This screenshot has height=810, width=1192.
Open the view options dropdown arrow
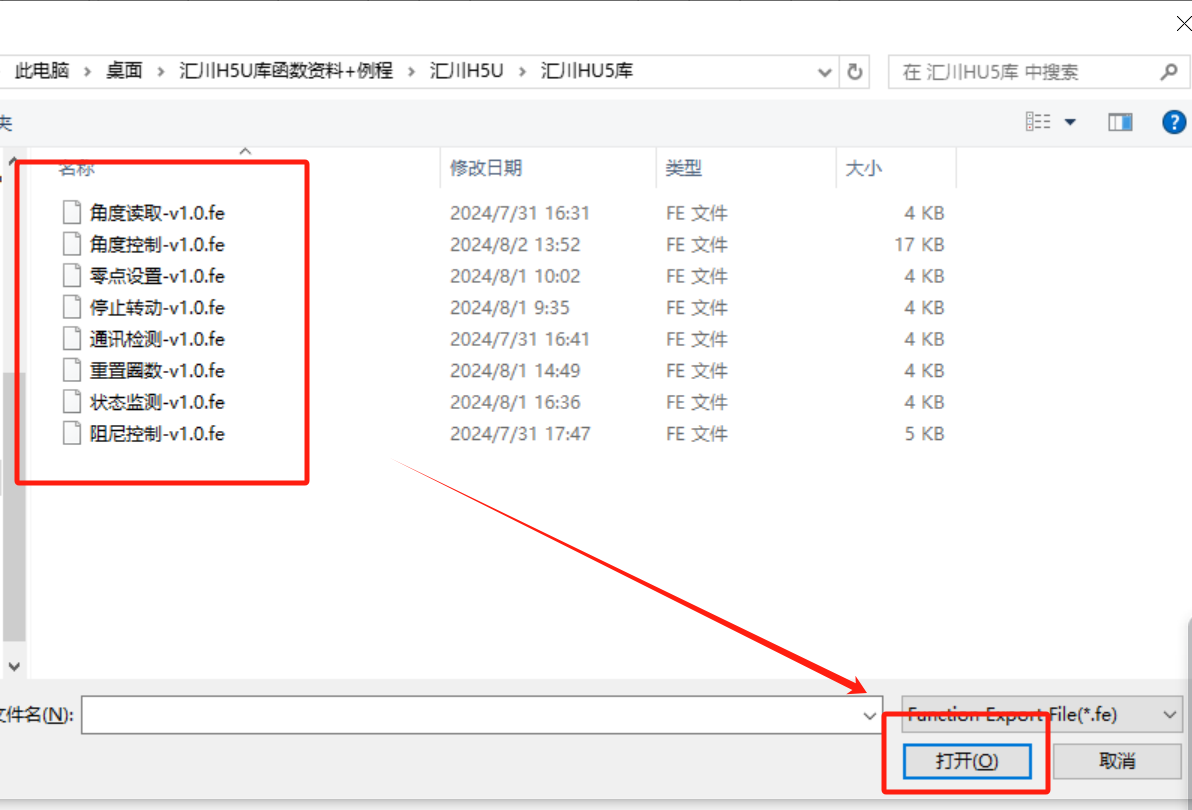click(x=1070, y=122)
